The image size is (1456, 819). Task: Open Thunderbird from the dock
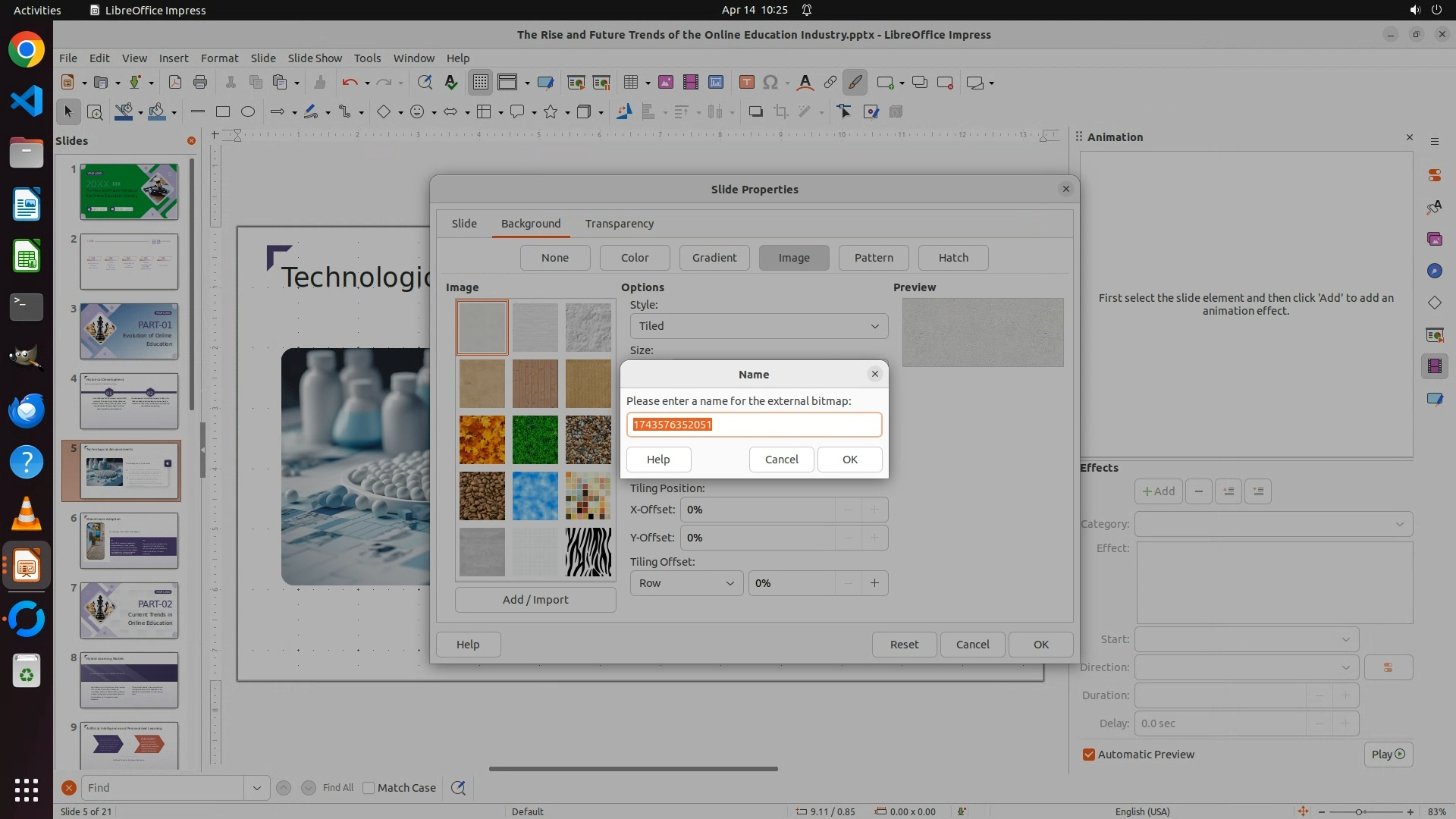point(27,410)
